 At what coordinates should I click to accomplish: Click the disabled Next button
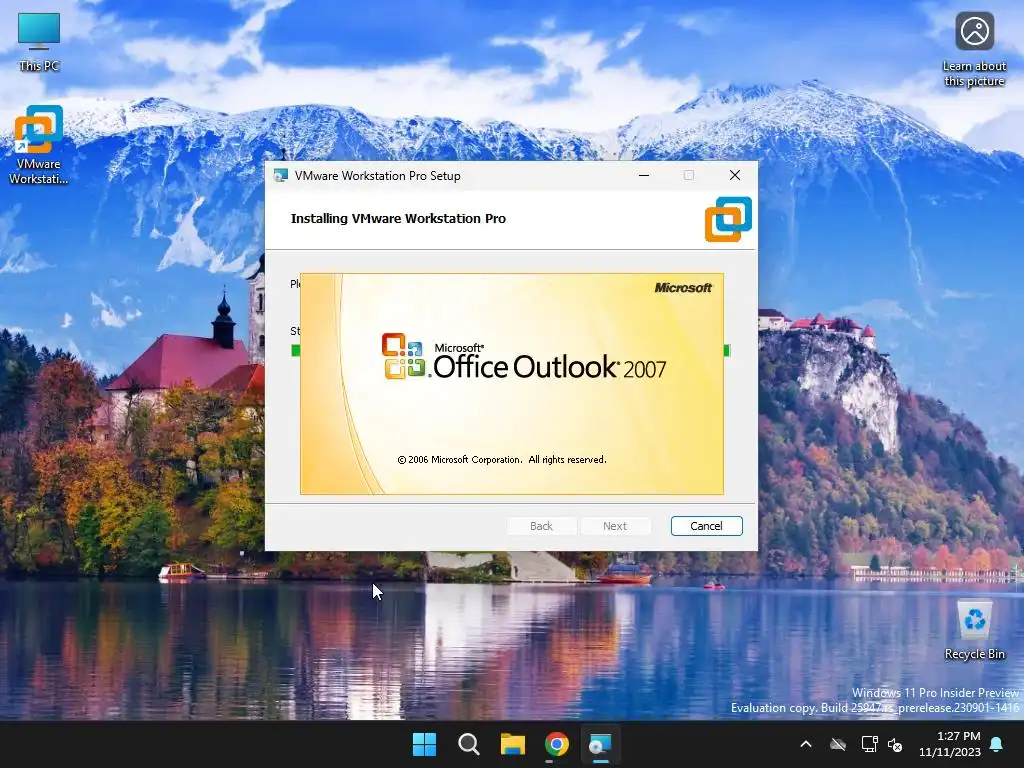point(615,526)
